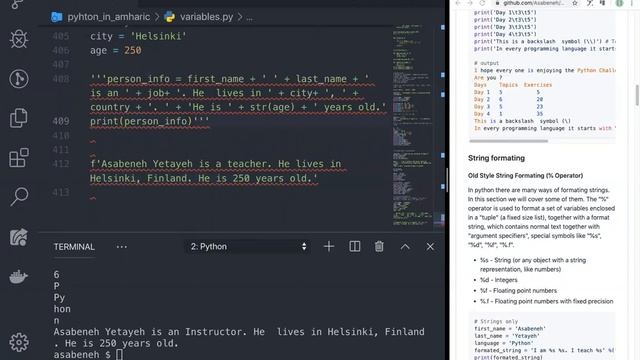Click the editor minimap
This screenshot has height=360, width=640.
[x=412, y=126]
